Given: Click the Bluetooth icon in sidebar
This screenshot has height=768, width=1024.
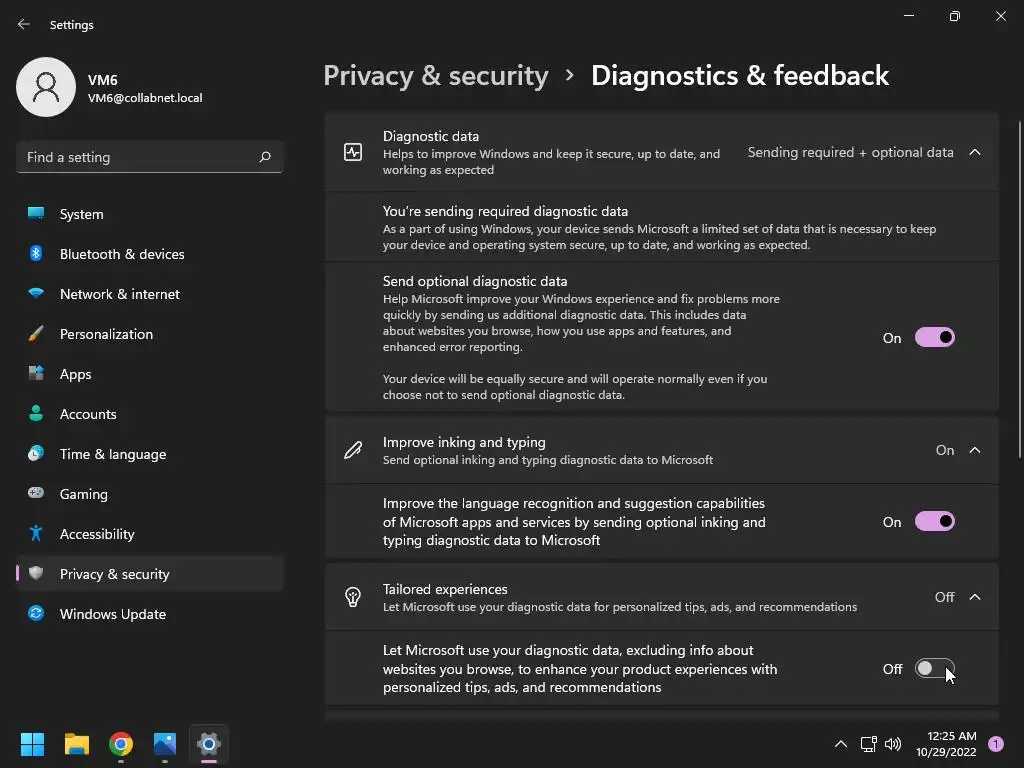Looking at the screenshot, I should [36, 253].
